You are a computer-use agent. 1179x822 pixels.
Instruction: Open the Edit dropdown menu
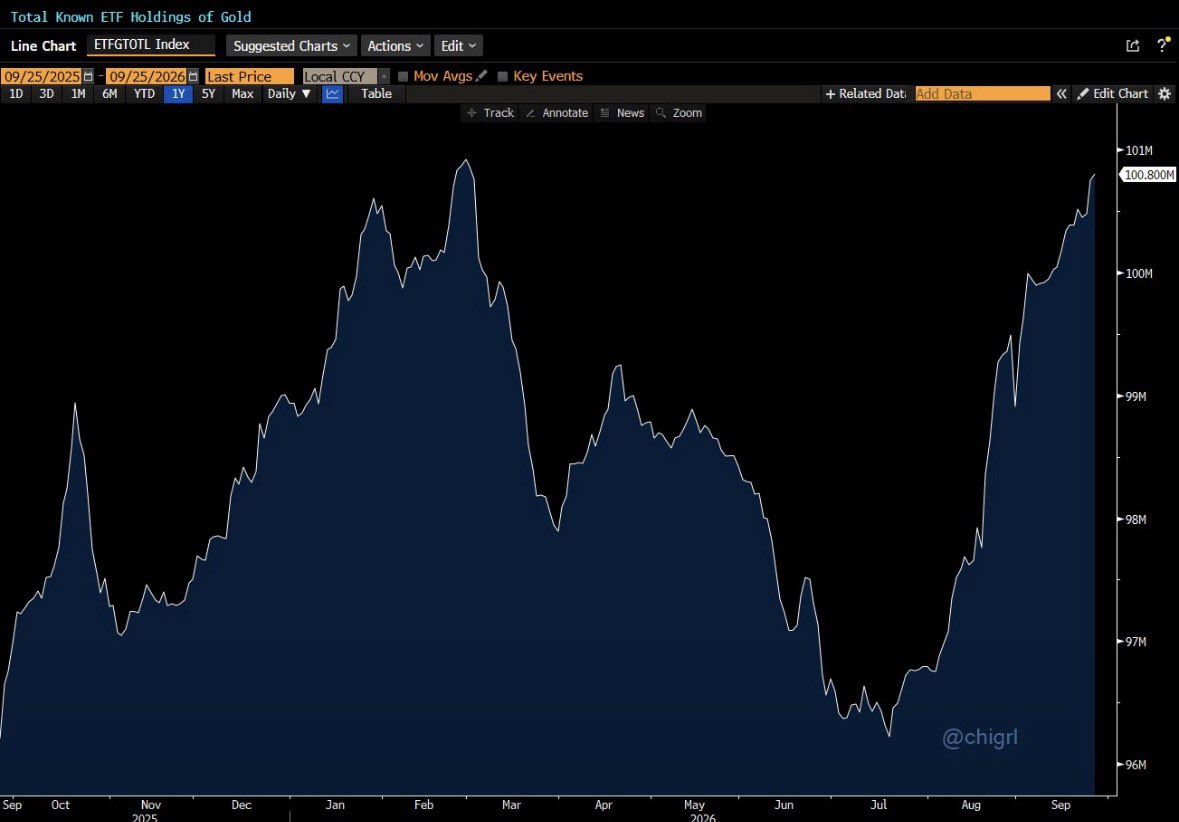tap(458, 46)
